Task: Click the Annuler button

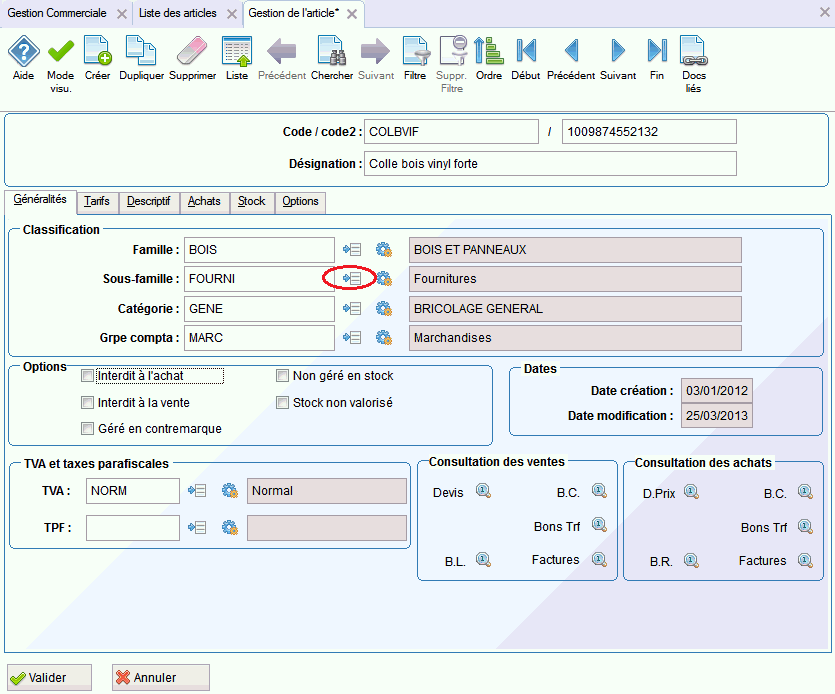Action: pos(160,677)
